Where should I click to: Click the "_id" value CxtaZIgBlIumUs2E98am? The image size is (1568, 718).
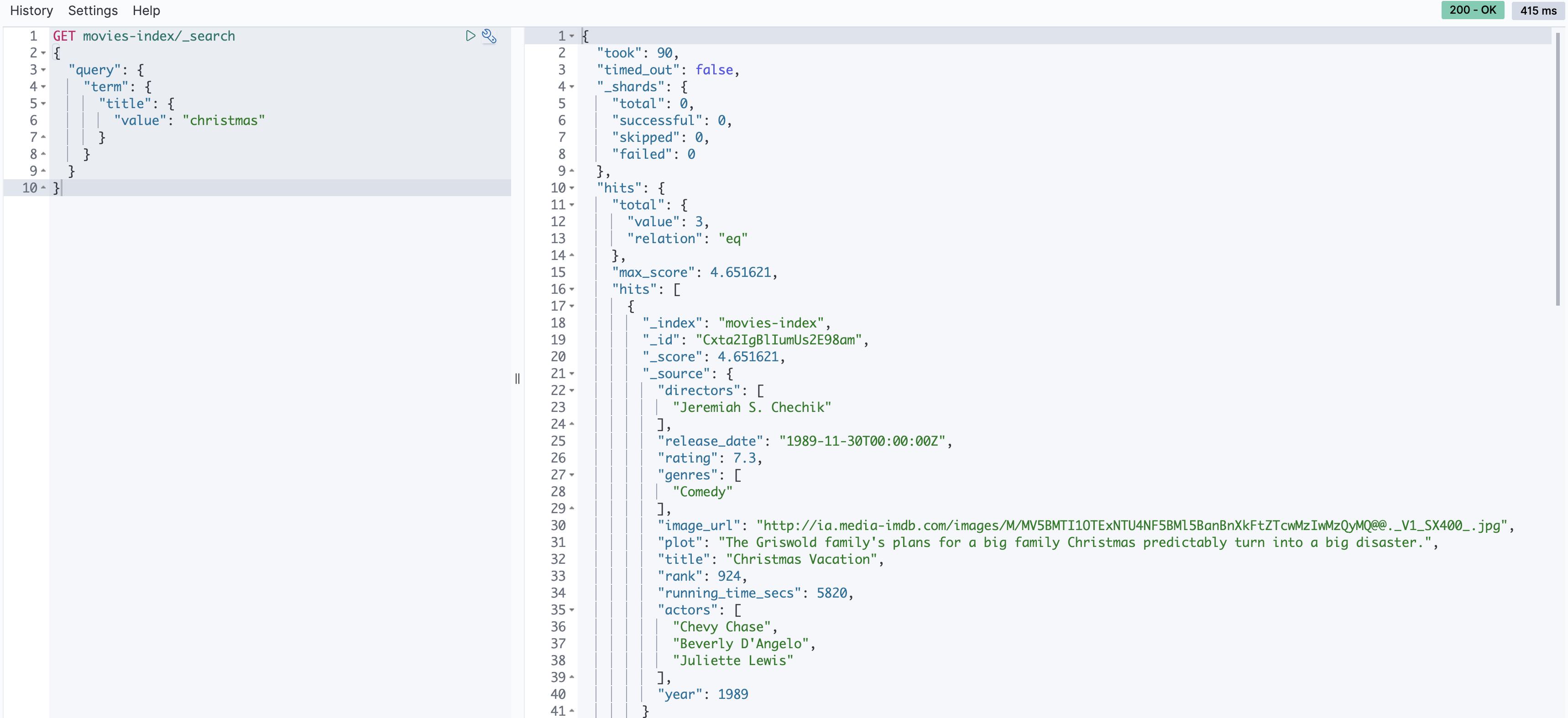(779, 340)
